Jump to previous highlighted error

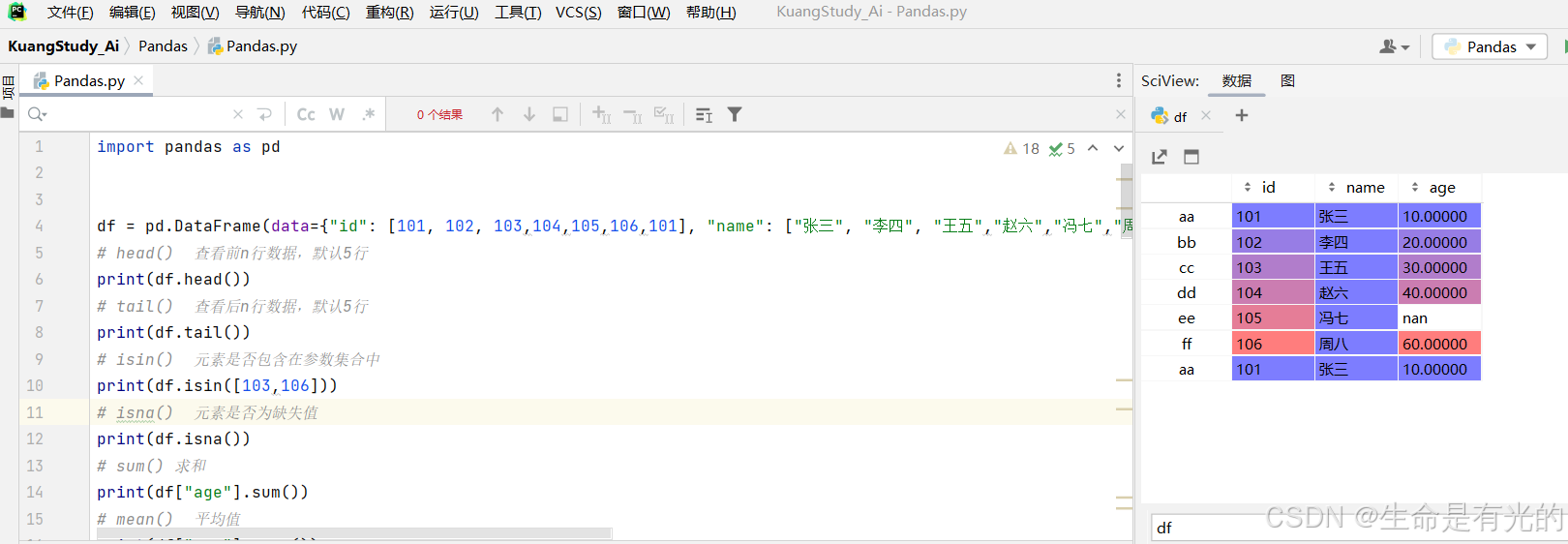1093,148
